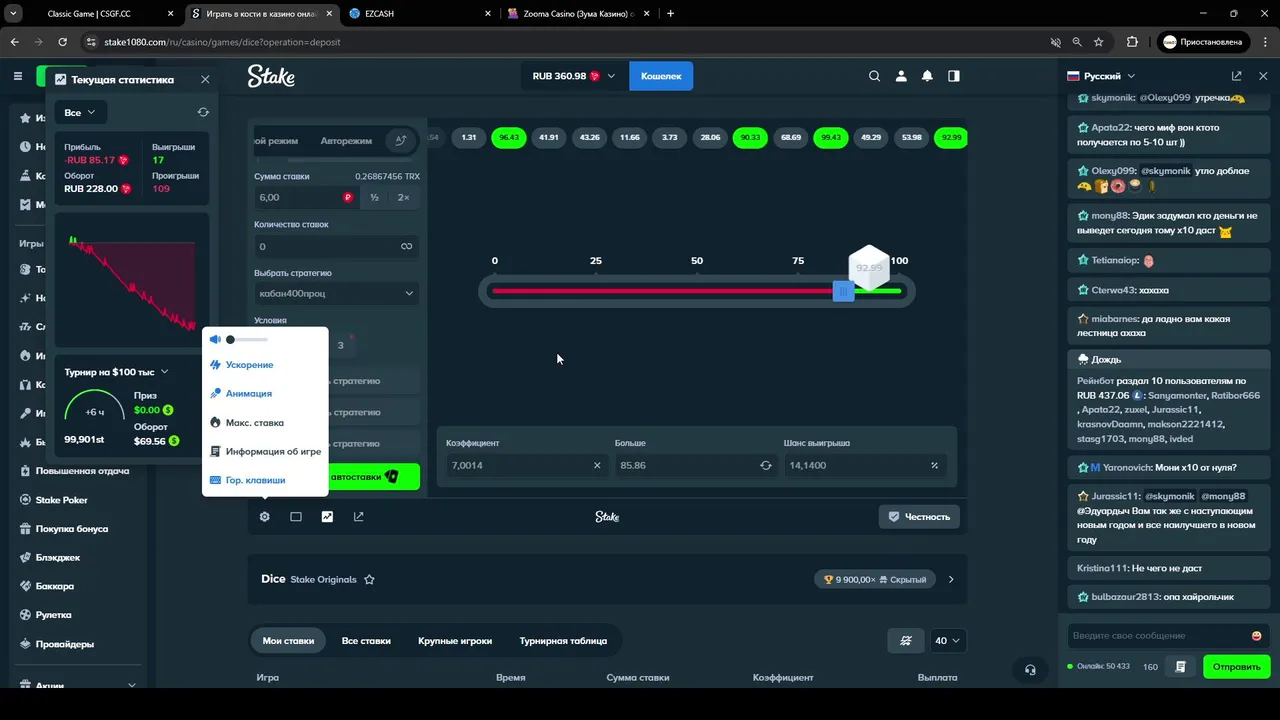Open Рулетка in sidebar

coord(54,615)
